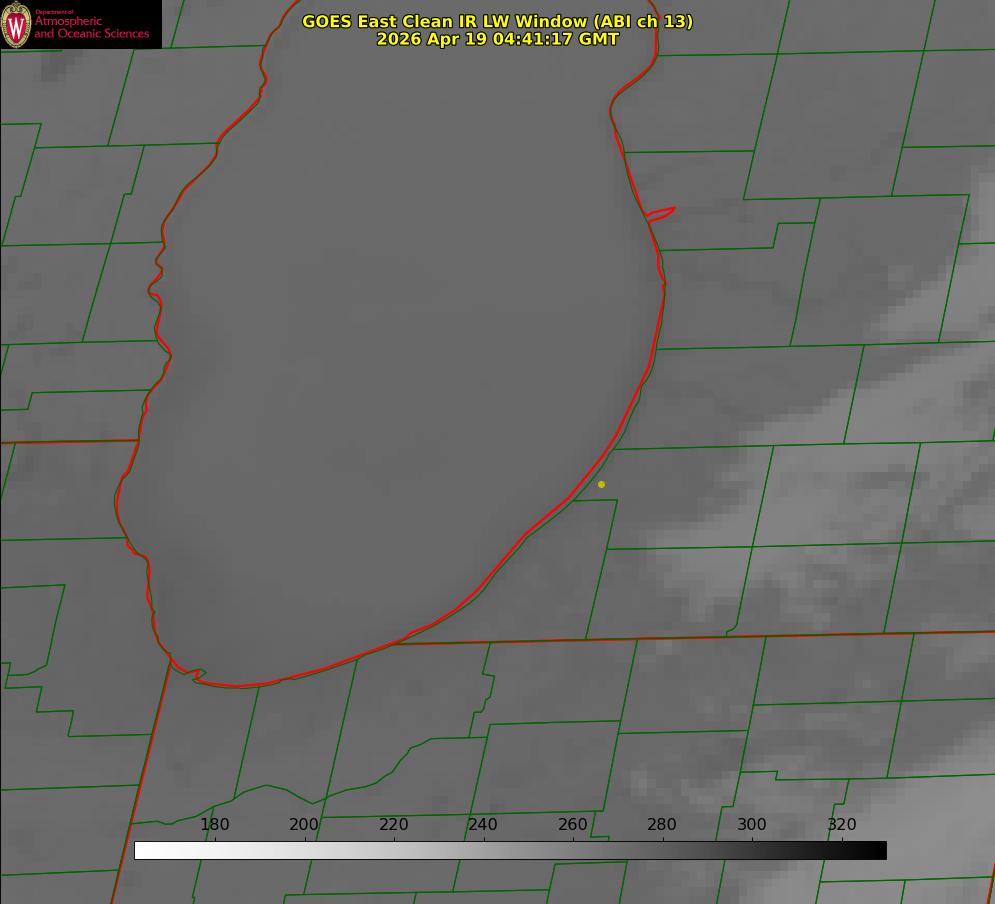Click the 320 colorbar label
995x904 pixels.
coord(842,824)
